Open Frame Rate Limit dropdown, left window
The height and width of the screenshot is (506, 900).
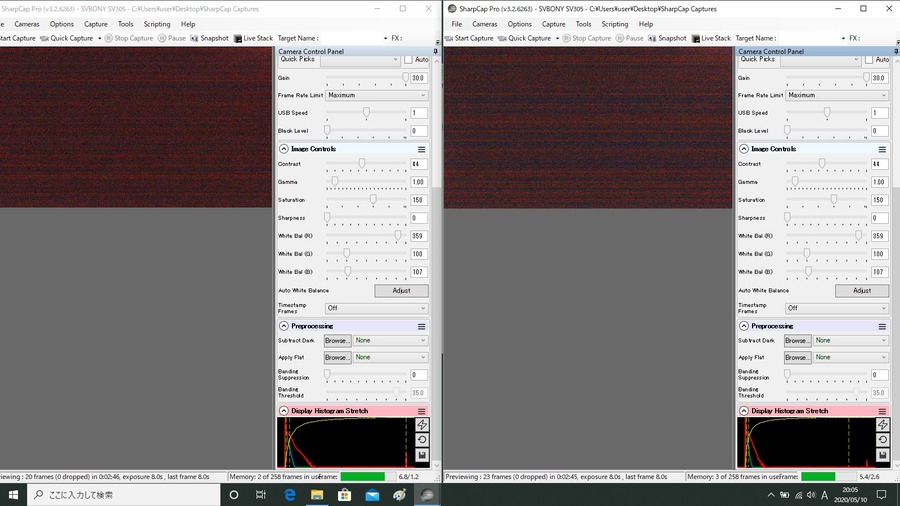[x=377, y=95]
